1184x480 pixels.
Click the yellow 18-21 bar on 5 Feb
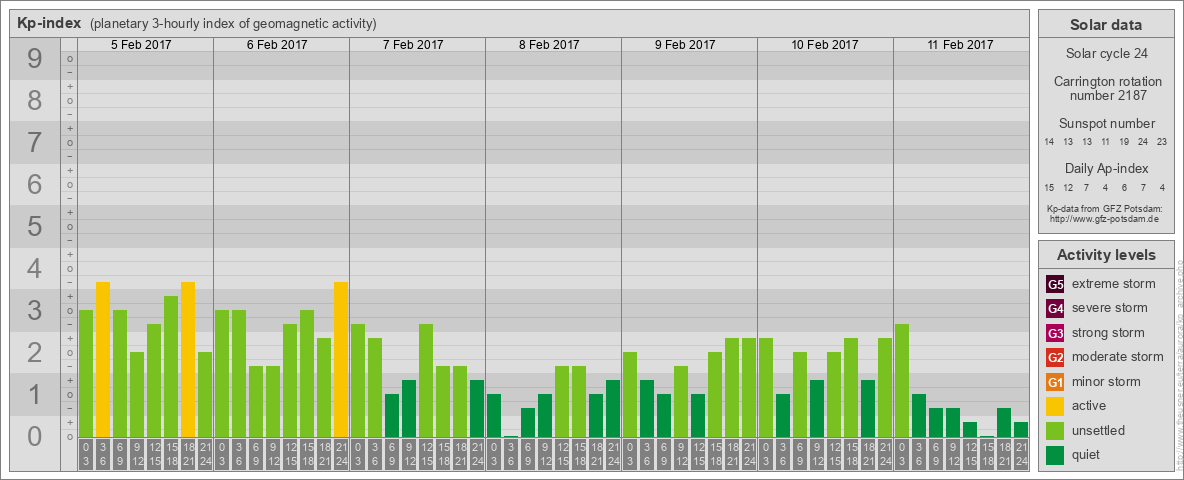[188, 359]
